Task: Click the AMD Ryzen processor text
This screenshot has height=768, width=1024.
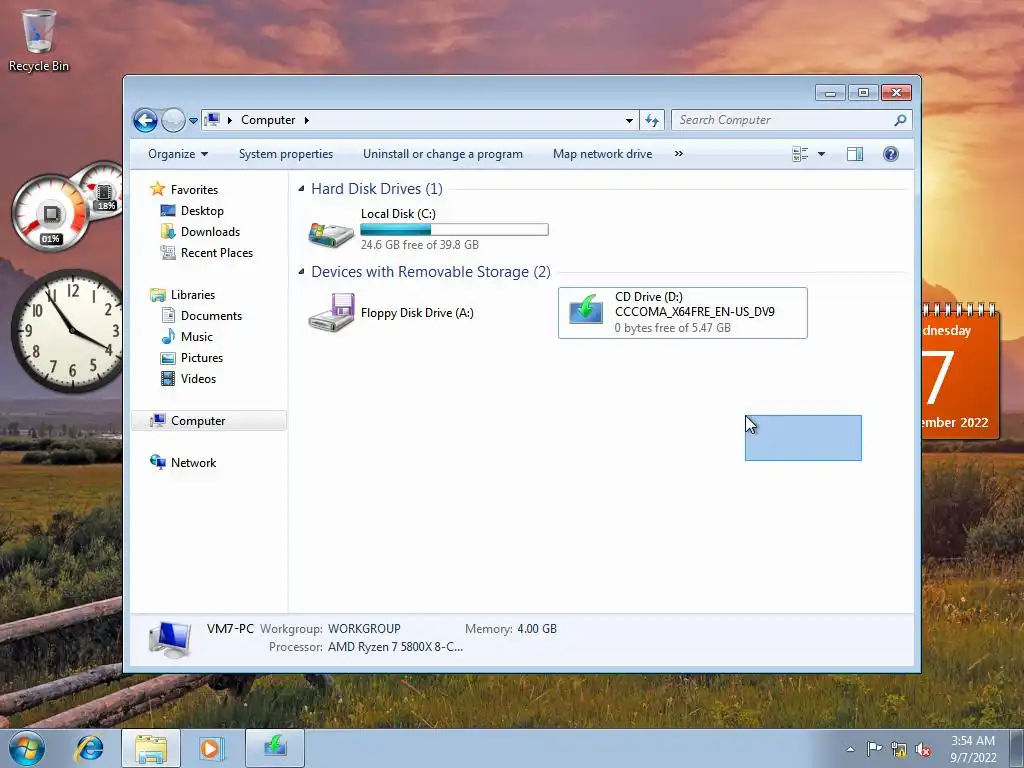Action: coord(395,647)
